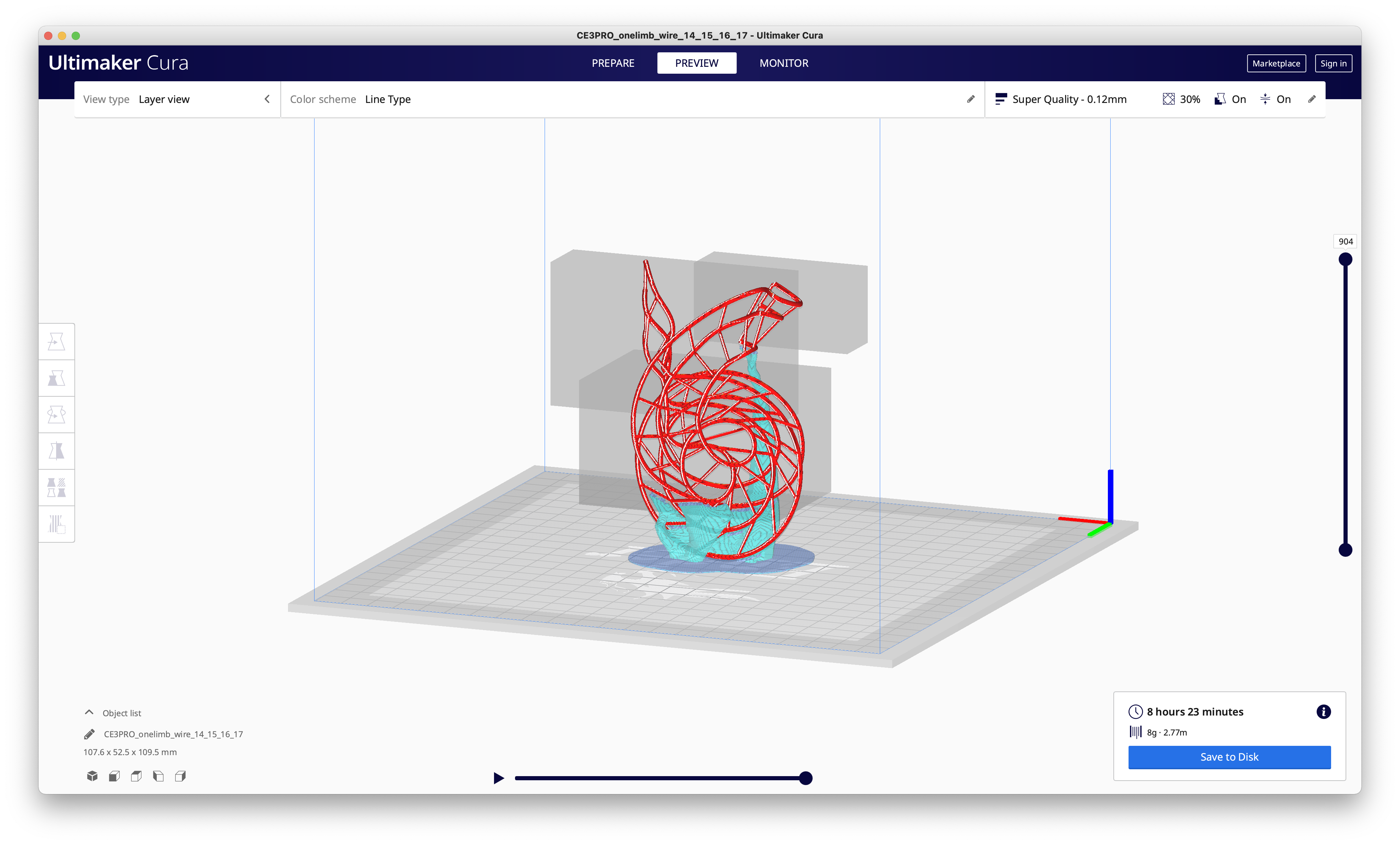1400x845 pixels.
Task: Click the print time info icon
Action: coord(1323,711)
